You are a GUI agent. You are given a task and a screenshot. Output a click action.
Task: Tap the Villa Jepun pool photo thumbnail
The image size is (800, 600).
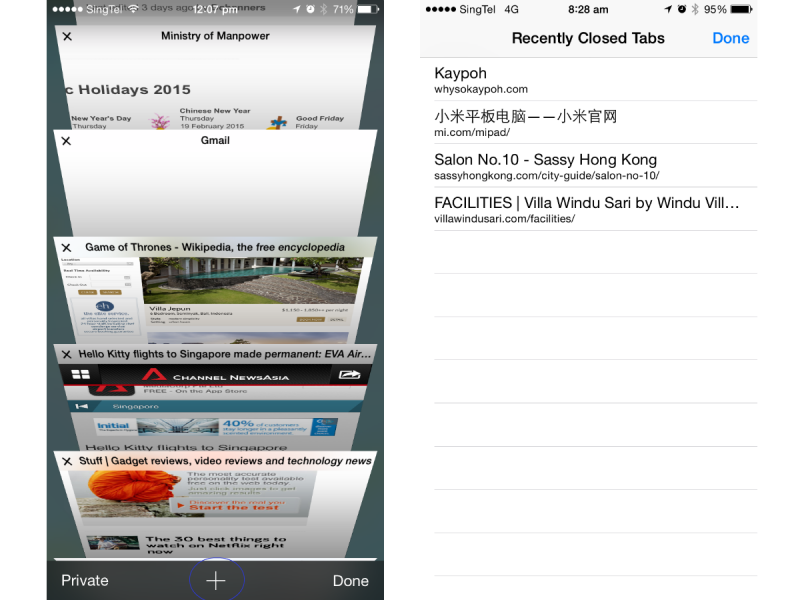pos(251,281)
